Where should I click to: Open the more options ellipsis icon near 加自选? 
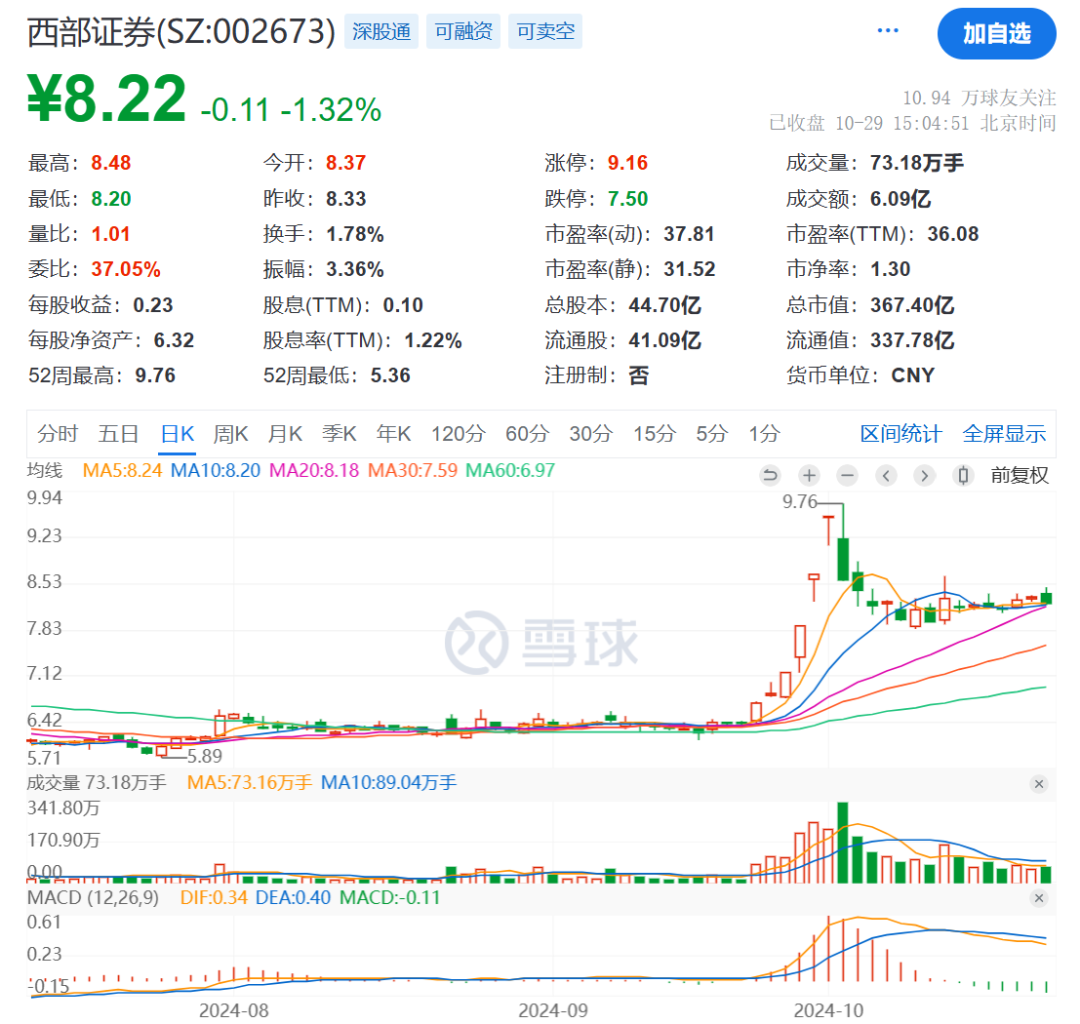[887, 30]
